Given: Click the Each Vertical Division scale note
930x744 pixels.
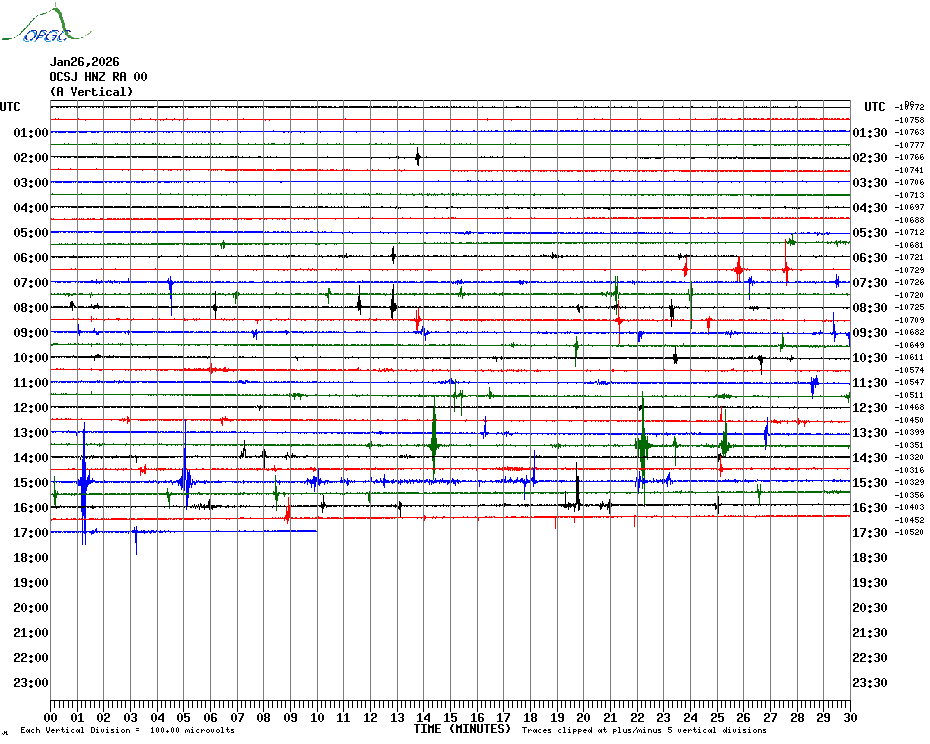Looking at the screenshot, I should coord(127,731).
